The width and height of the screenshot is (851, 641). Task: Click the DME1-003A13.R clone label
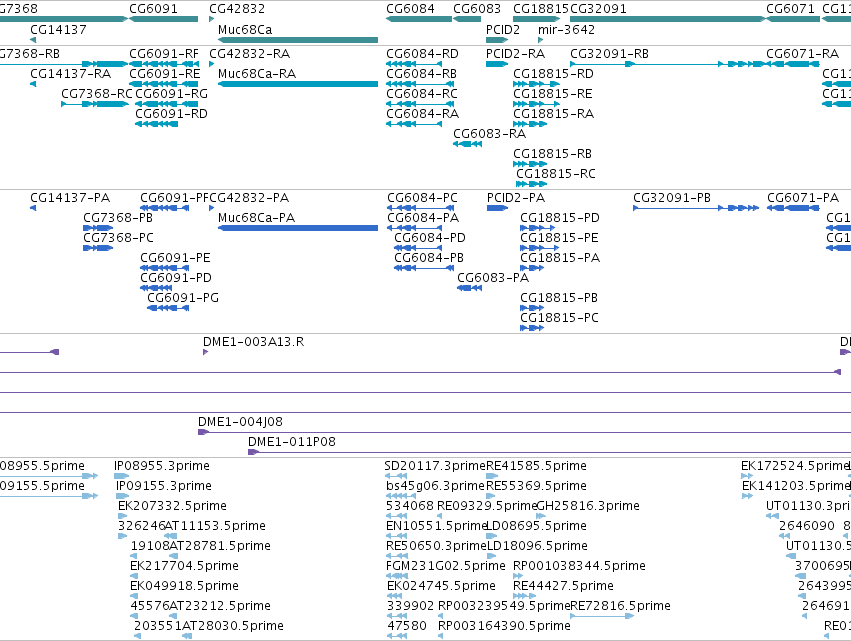(253, 342)
